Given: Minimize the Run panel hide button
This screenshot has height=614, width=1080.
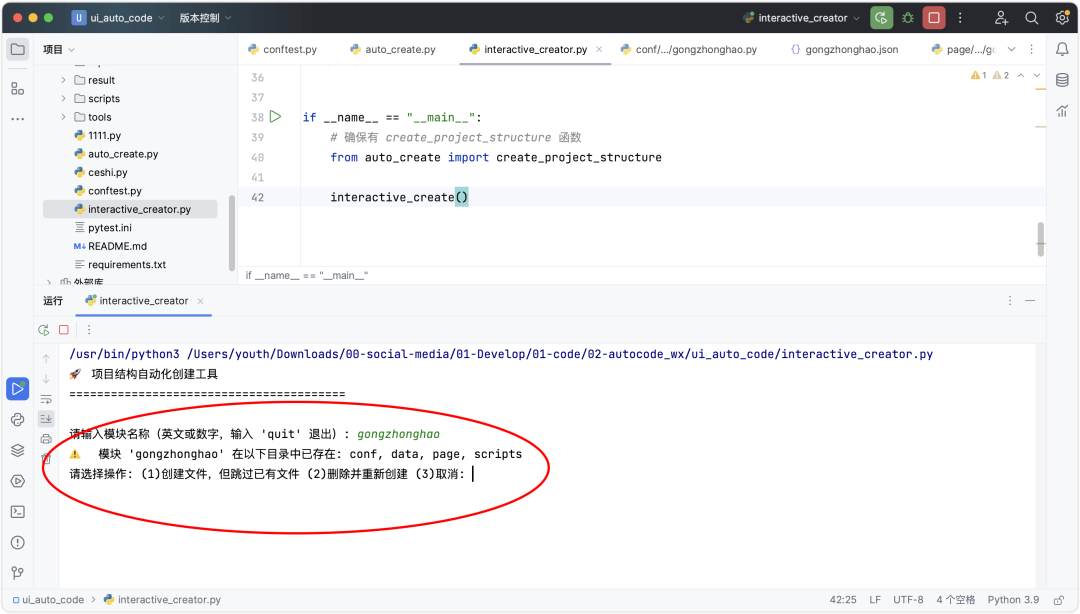Looking at the screenshot, I should [1030, 301].
